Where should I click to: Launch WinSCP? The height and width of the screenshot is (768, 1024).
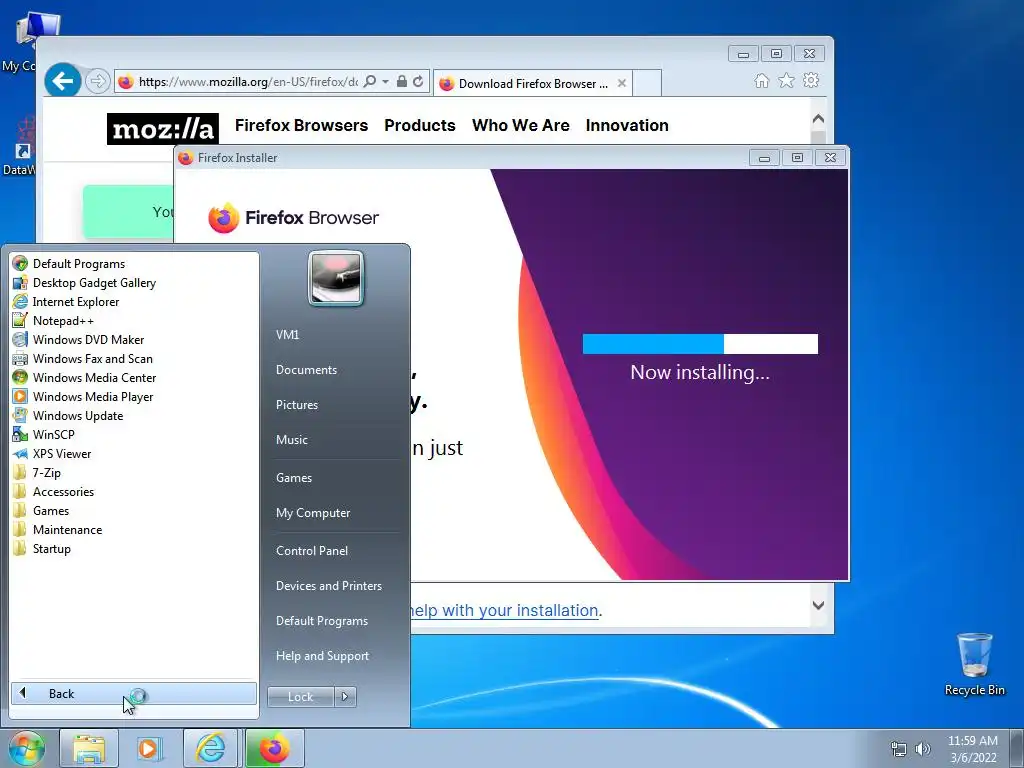coord(44,434)
